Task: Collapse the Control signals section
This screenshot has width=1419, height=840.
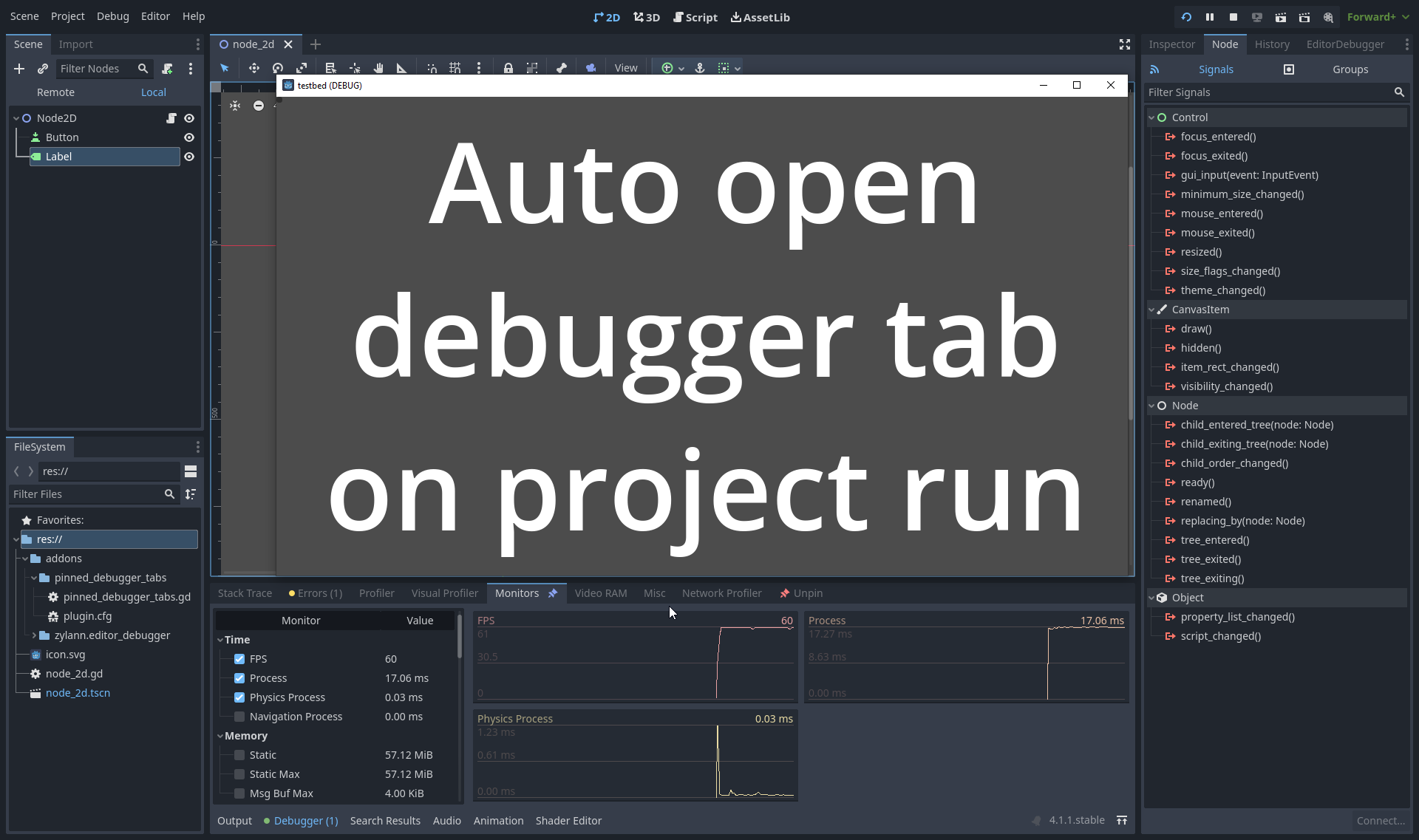Action: point(1151,117)
